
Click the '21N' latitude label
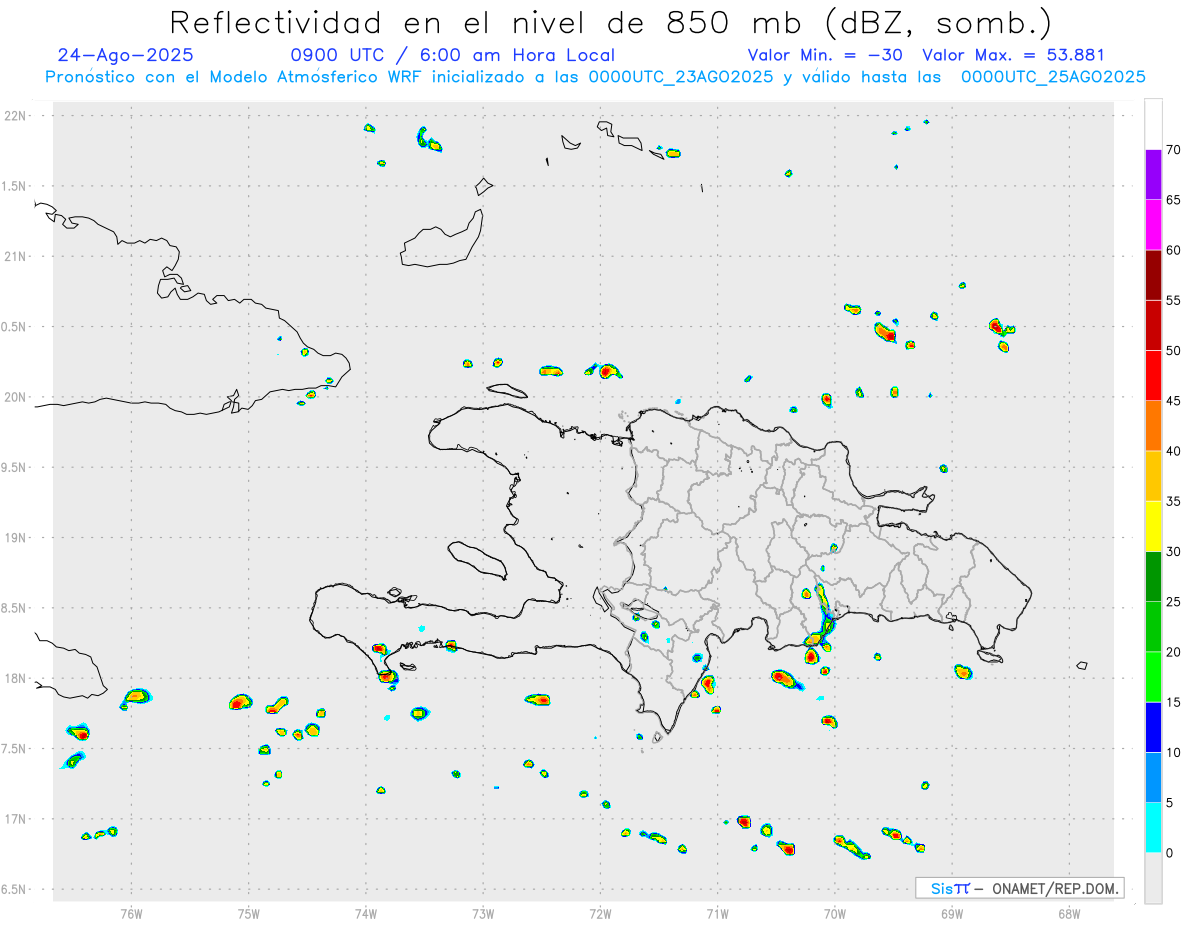tap(17, 256)
